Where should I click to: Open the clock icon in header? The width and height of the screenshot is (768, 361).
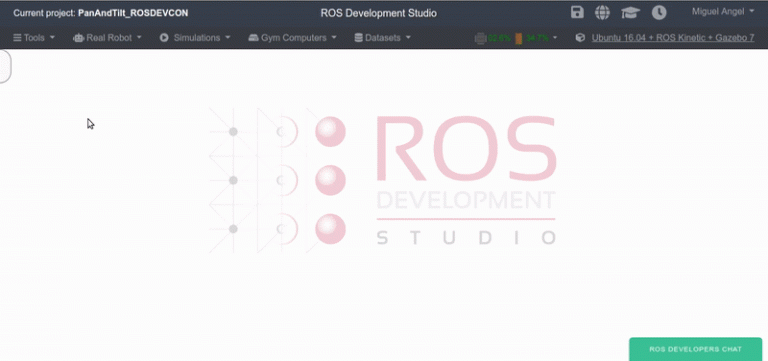[659, 12]
